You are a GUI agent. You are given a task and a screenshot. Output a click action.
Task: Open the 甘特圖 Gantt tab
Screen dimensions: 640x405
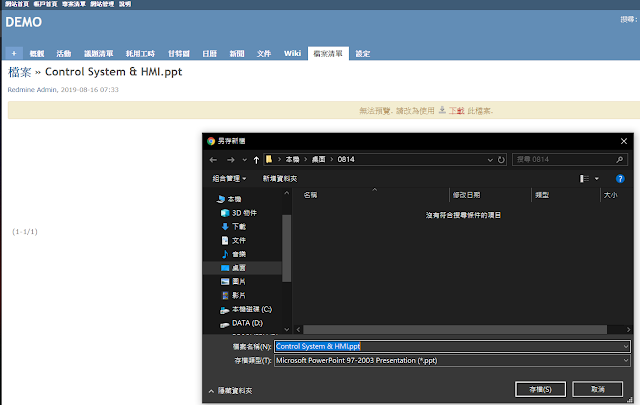click(x=179, y=53)
